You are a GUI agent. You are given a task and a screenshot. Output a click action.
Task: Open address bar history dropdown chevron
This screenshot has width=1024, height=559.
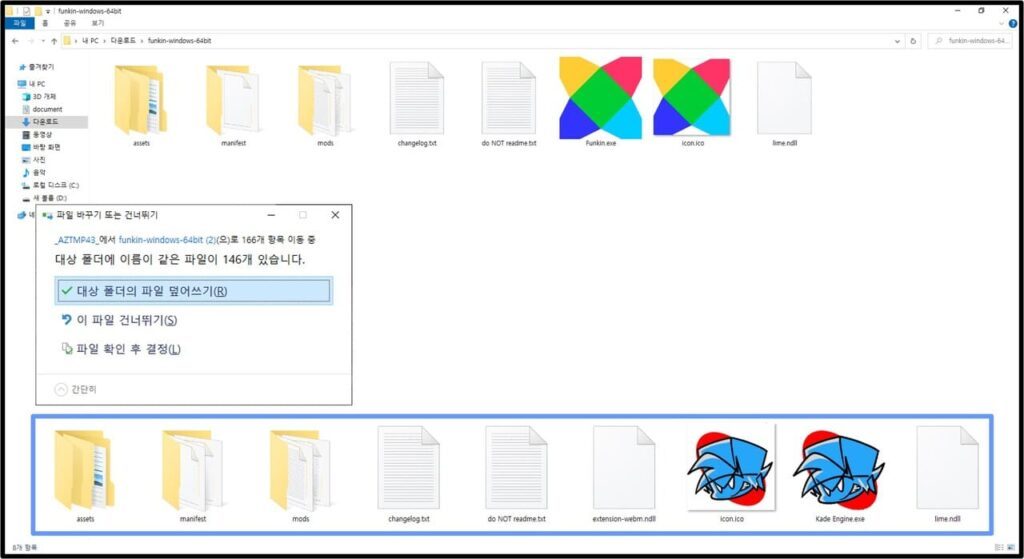tap(897, 40)
